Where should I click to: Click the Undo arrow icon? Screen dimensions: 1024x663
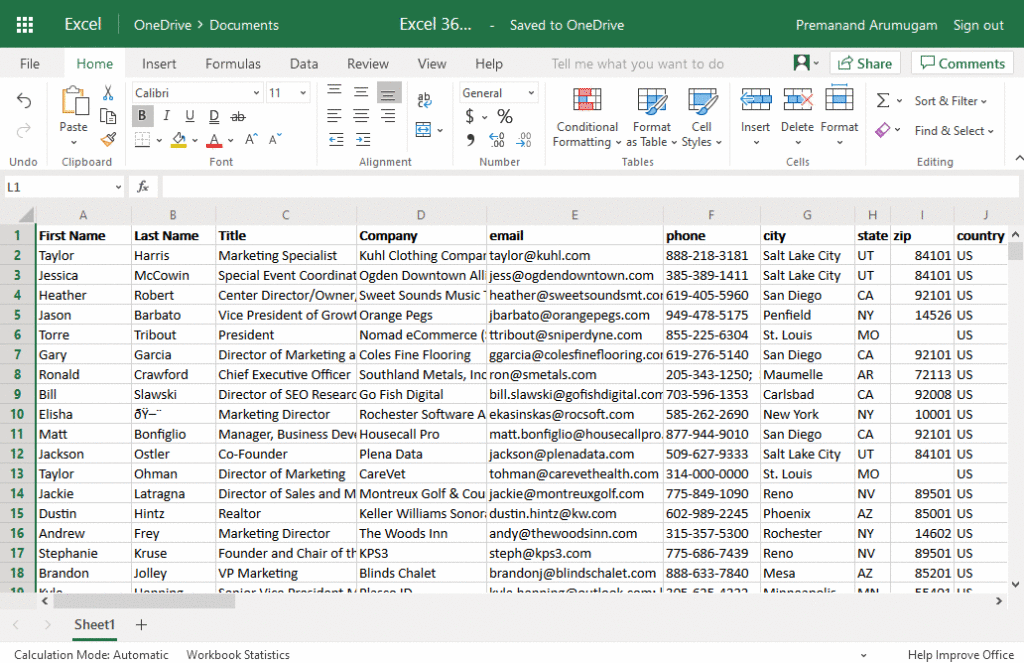[x=24, y=101]
